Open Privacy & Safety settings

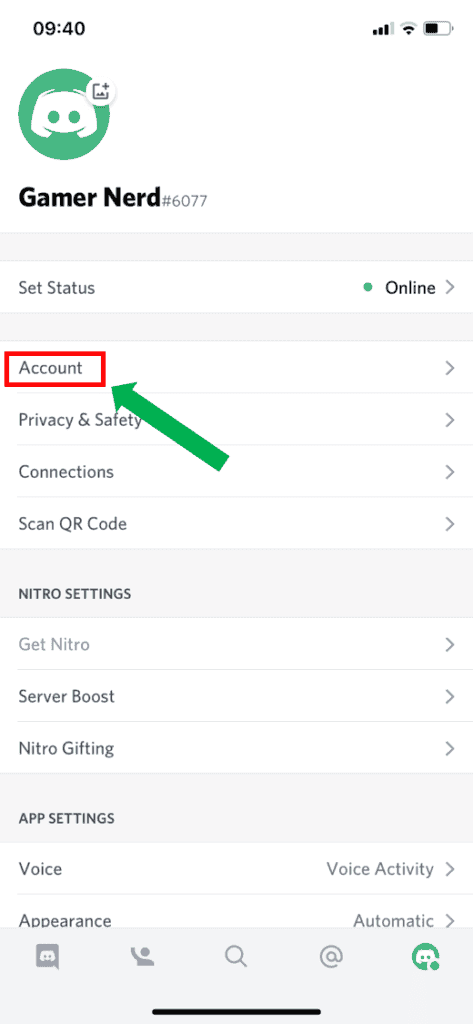point(236,419)
